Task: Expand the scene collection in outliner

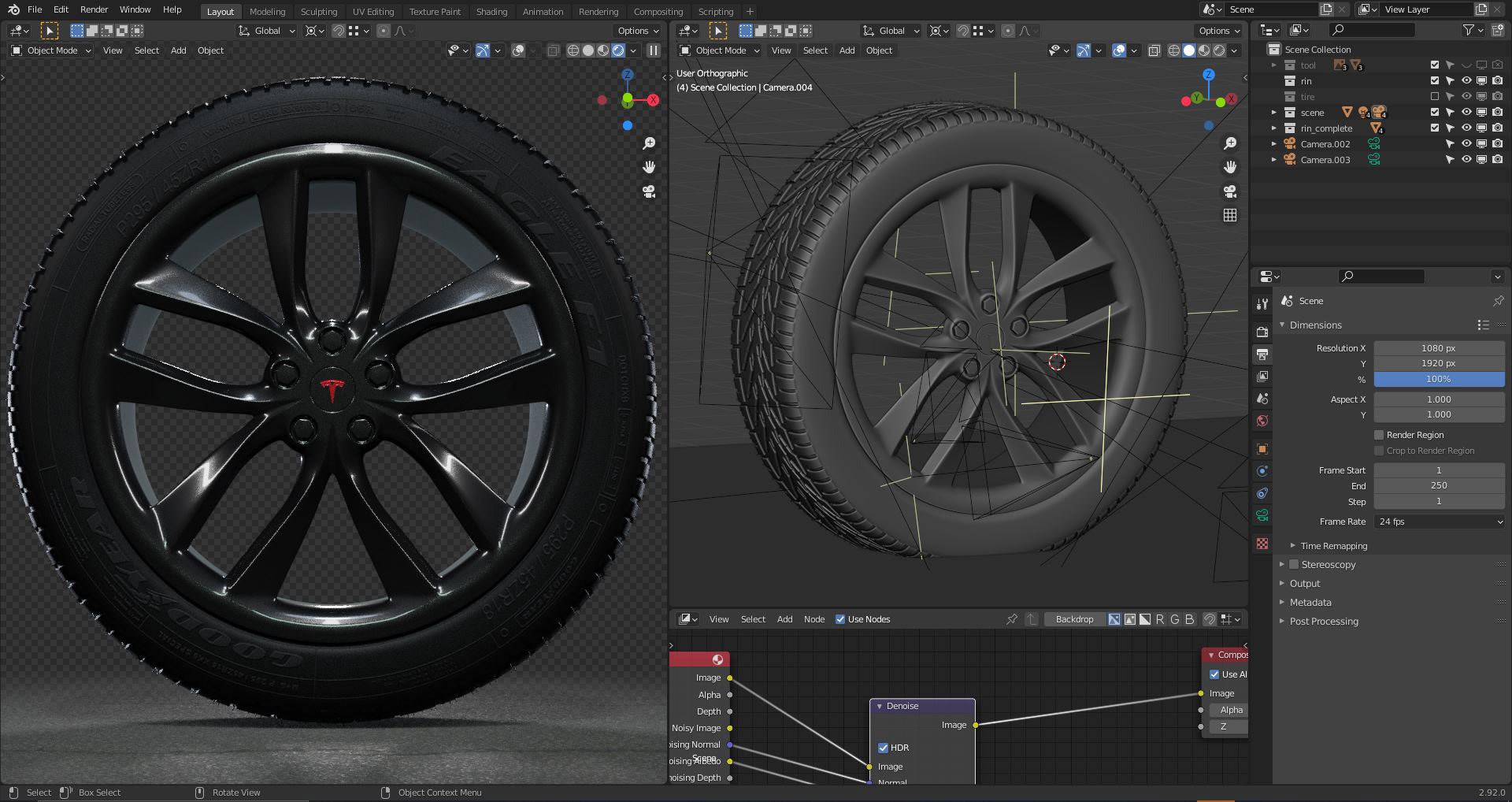Action: click(1274, 113)
